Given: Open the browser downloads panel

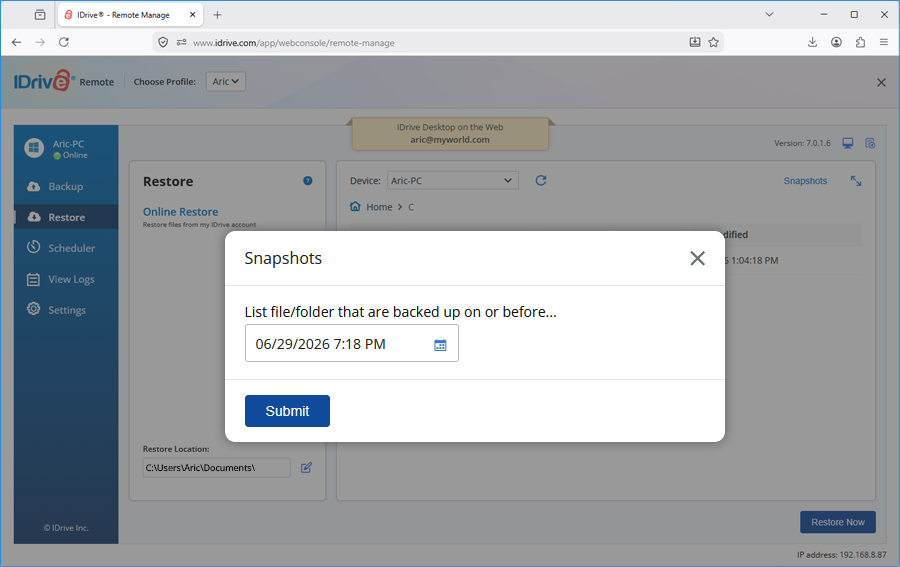Looking at the screenshot, I should click(812, 42).
